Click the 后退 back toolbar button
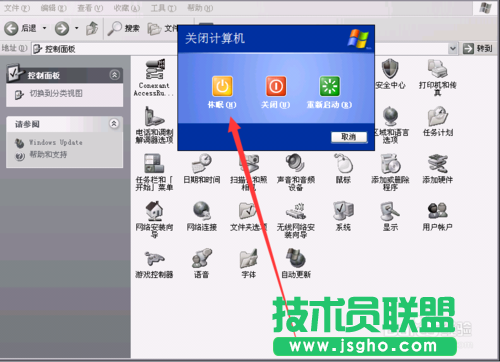 tap(20, 28)
